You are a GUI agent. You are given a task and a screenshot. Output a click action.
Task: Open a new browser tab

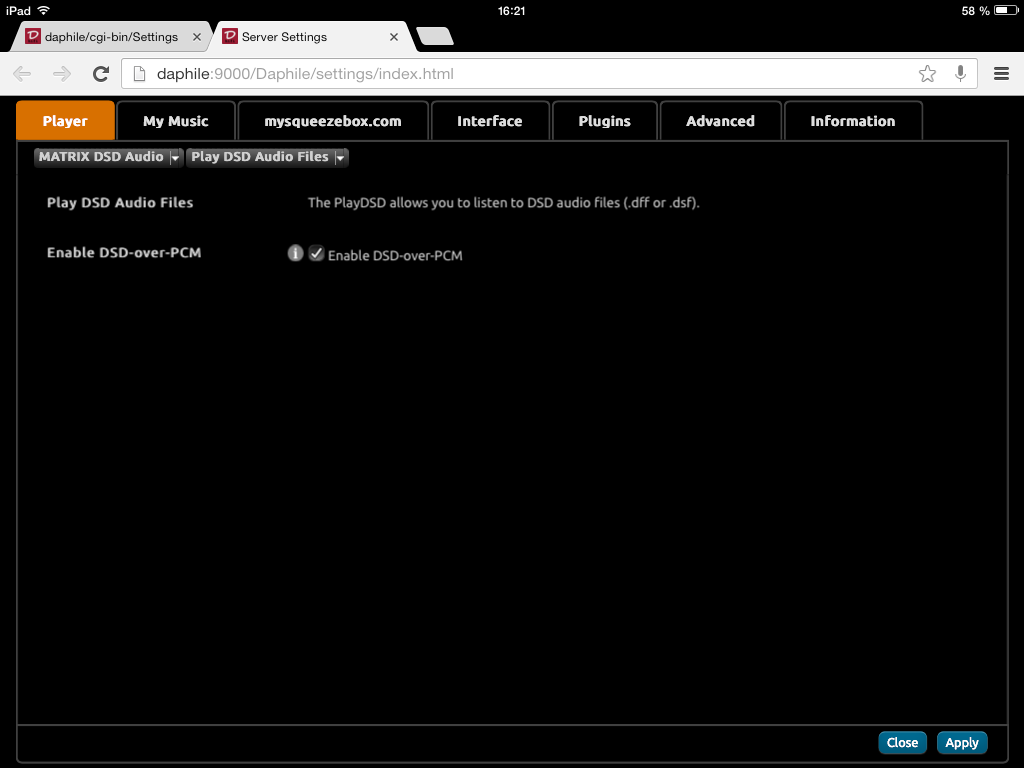pos(435,37)
